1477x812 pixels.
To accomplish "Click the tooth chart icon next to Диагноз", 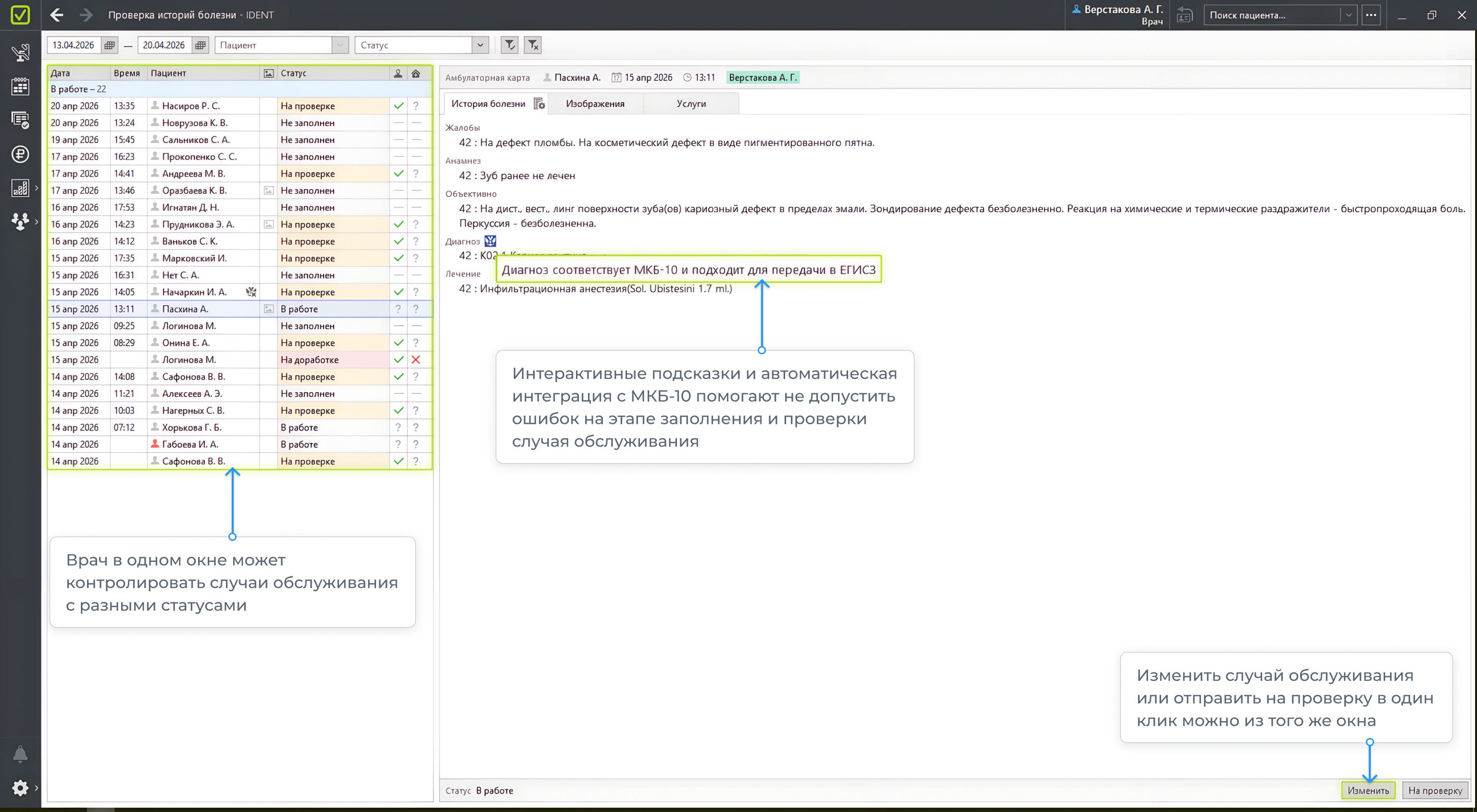I will click(490, 241).
